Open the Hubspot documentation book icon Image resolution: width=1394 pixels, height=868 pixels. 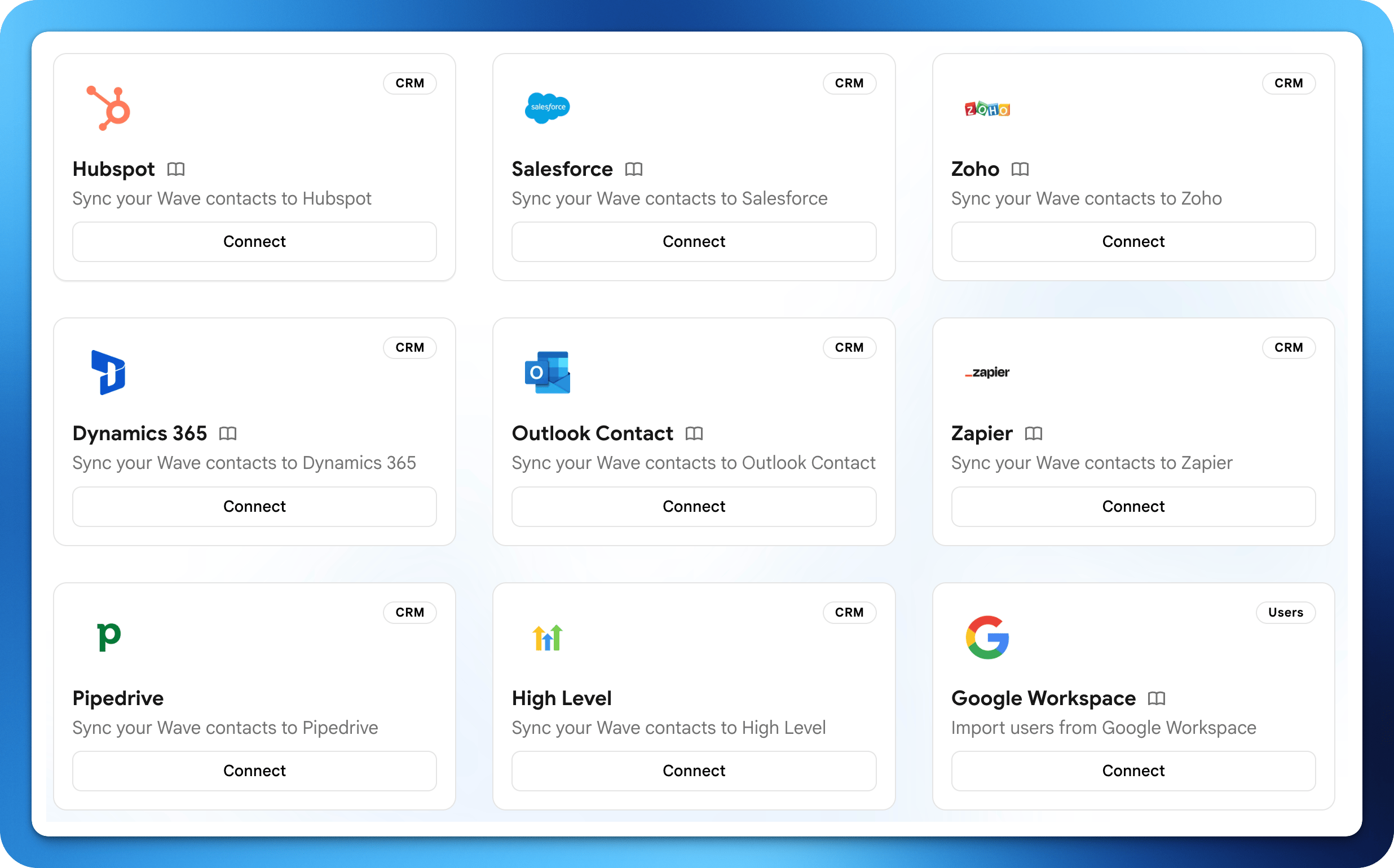176,169
